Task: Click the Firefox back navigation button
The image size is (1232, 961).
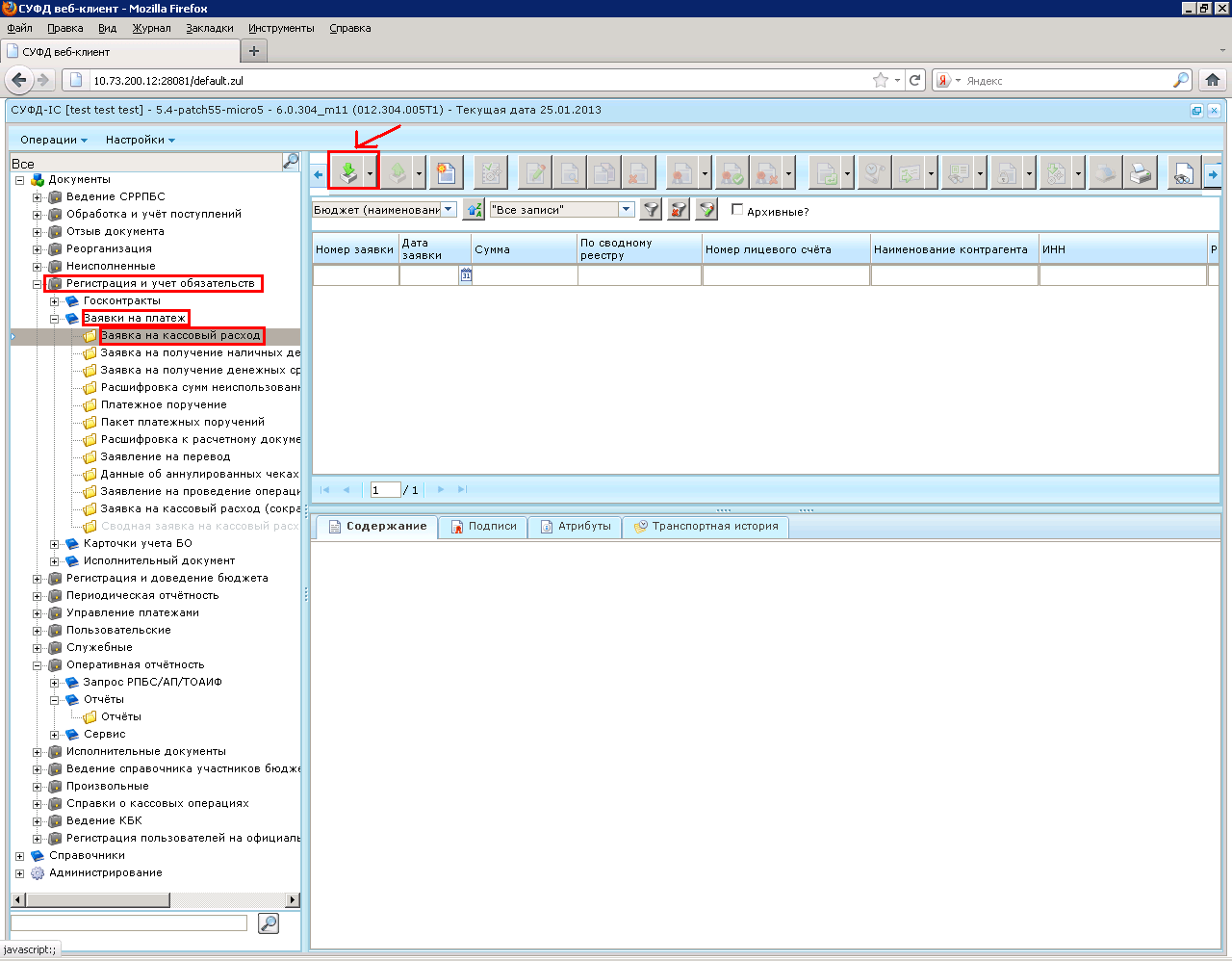Action: point(19,80)
